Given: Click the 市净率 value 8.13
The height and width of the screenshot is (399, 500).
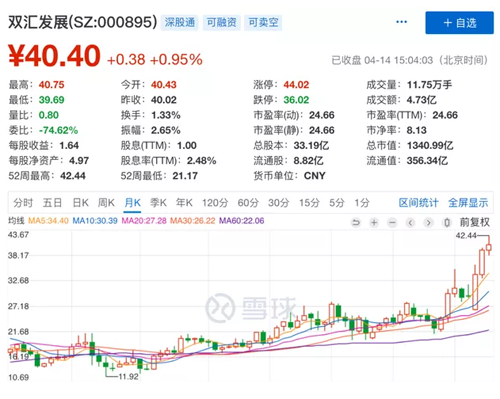Looking at the screenshot, I should (x=417, y=130).
